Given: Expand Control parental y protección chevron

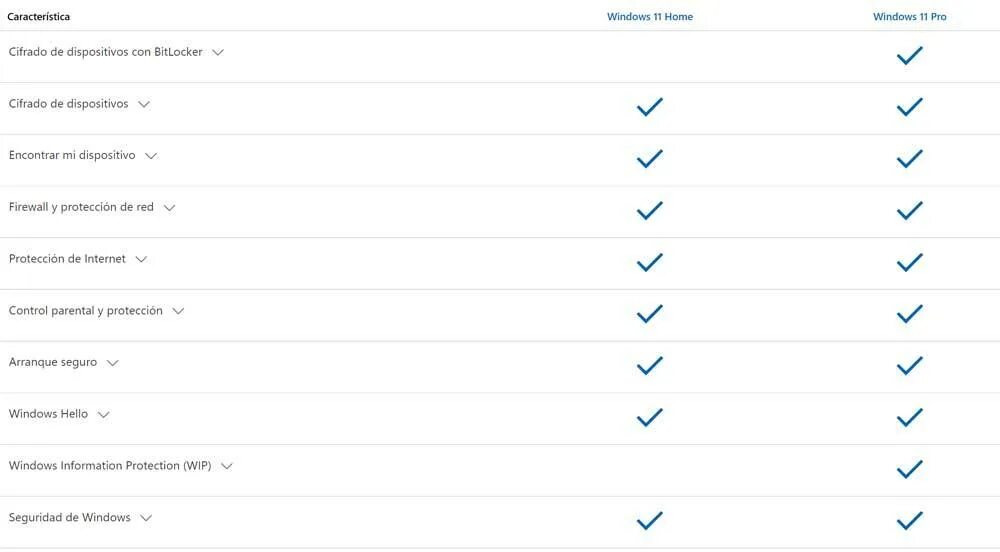Looking at the screenshot, I should click(178, 311).
